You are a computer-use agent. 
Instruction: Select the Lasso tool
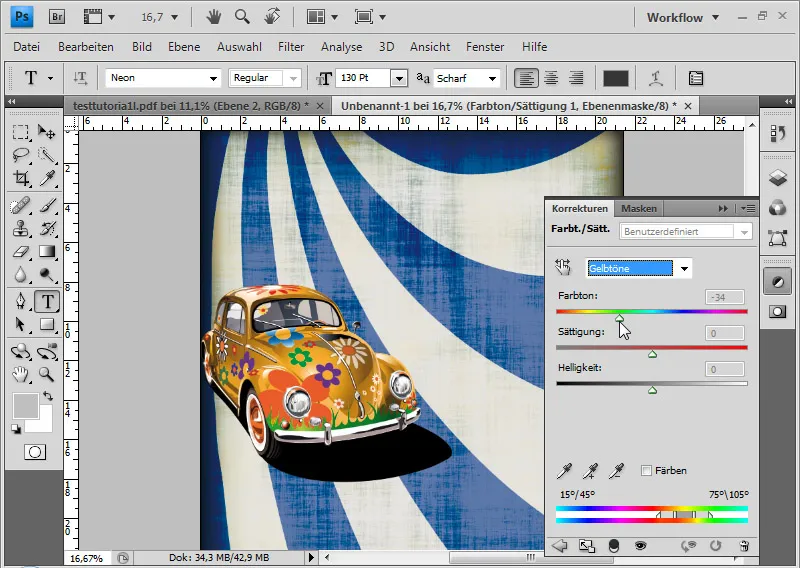pyautogui.click(x=20, y=155)
